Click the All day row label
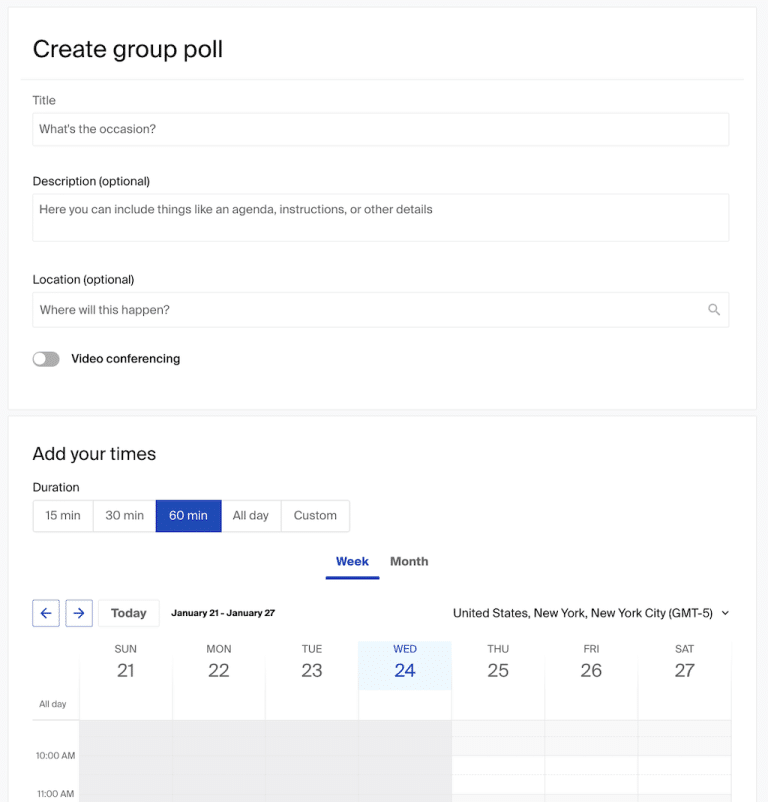Viewport: 768px width, 802px height. tap(53, 704)
